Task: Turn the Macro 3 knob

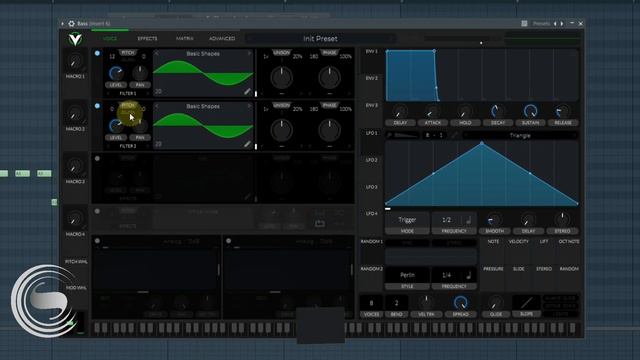Action: click(75, 167)
